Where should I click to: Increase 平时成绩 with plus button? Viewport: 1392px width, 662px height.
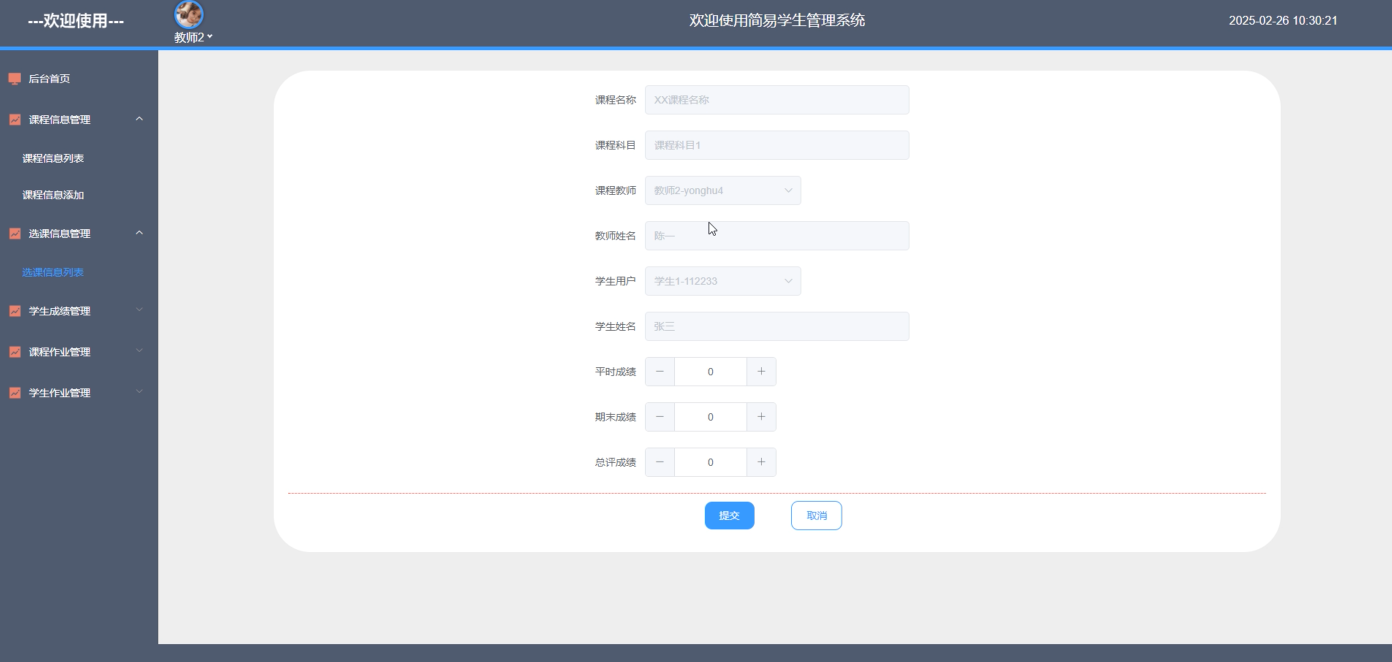[761, 372]
